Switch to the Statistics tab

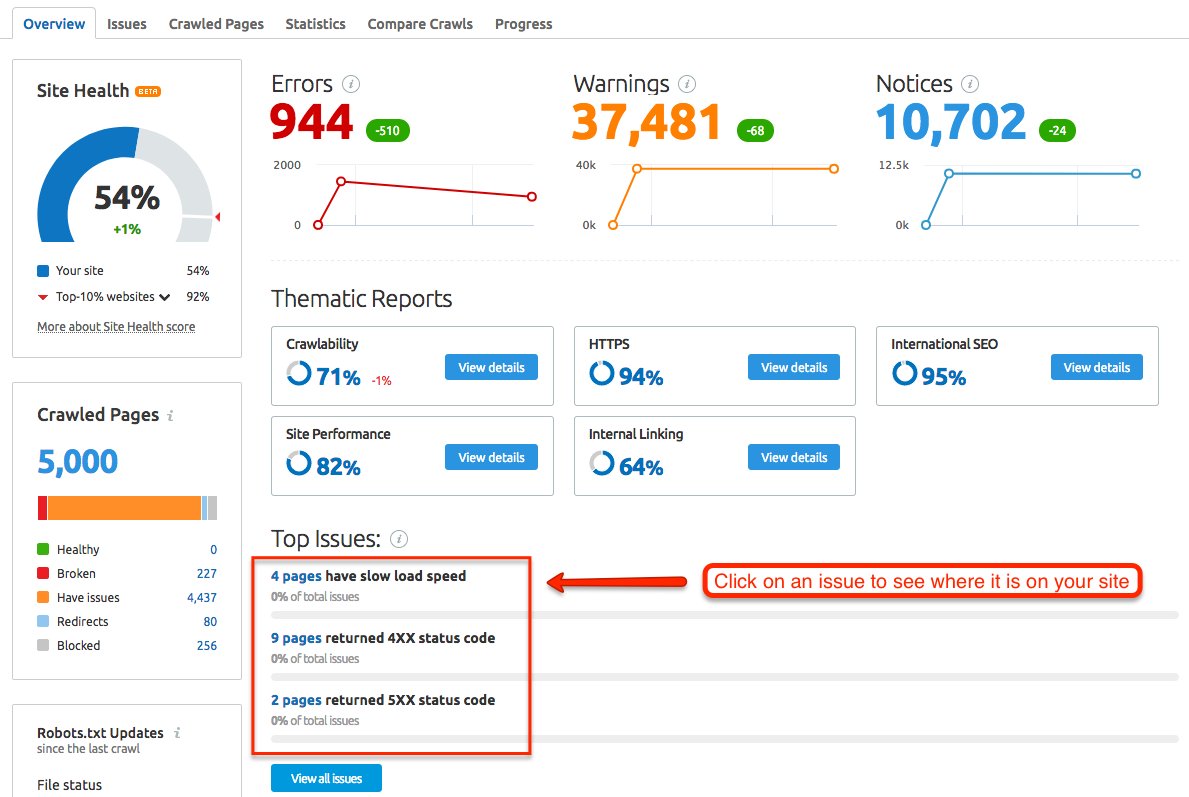tap(315, 23)
